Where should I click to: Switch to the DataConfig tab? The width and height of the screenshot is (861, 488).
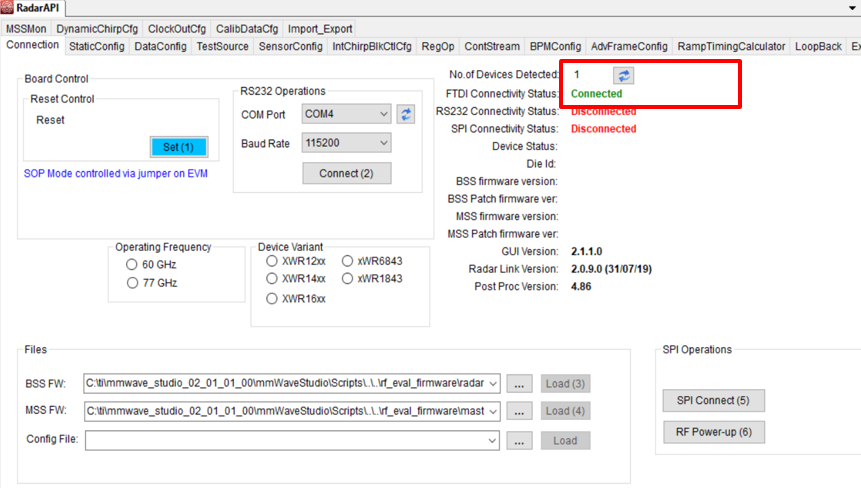pyautogui.click(x=160, y=47)
